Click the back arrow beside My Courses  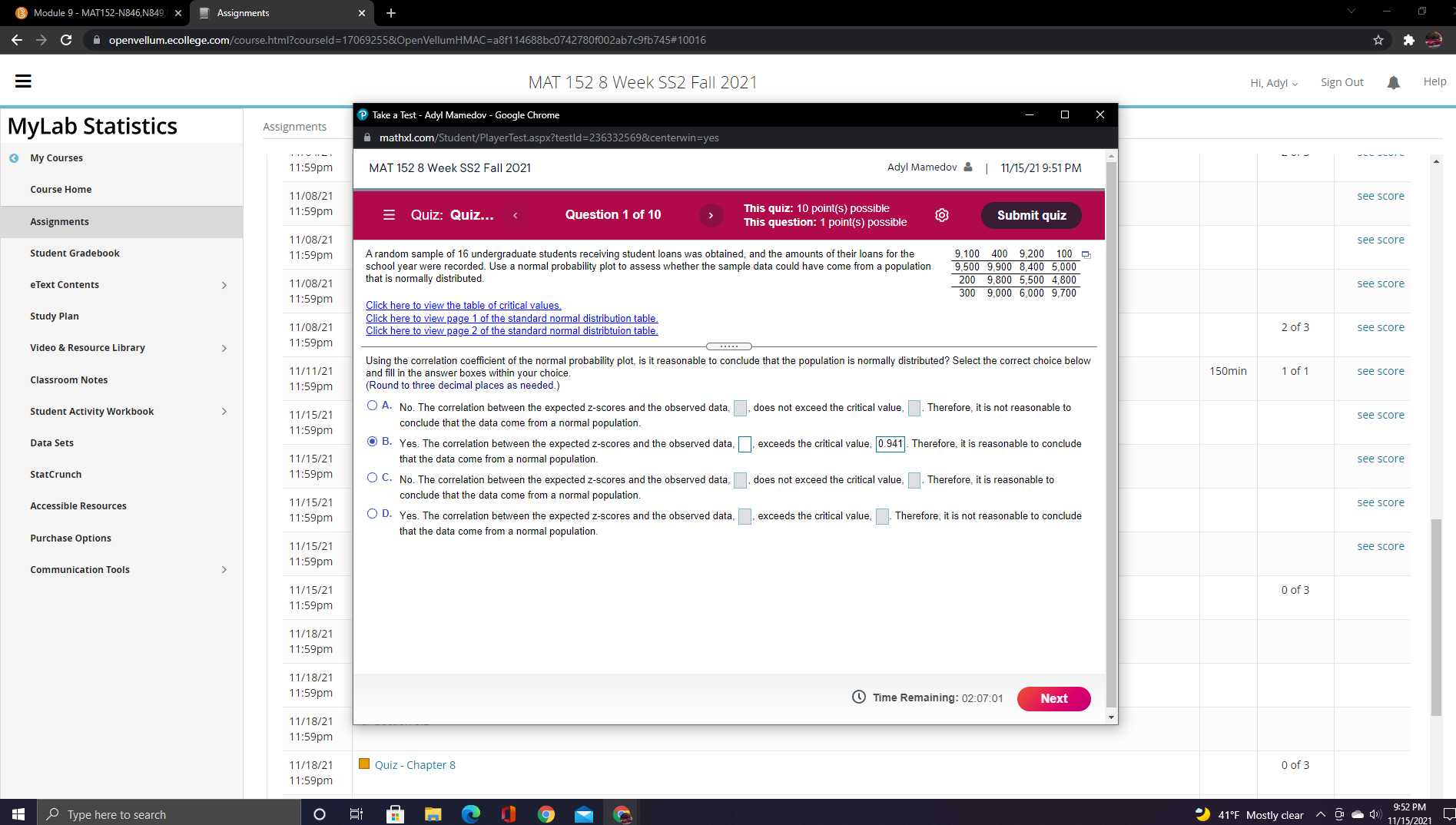coord(14,157)
